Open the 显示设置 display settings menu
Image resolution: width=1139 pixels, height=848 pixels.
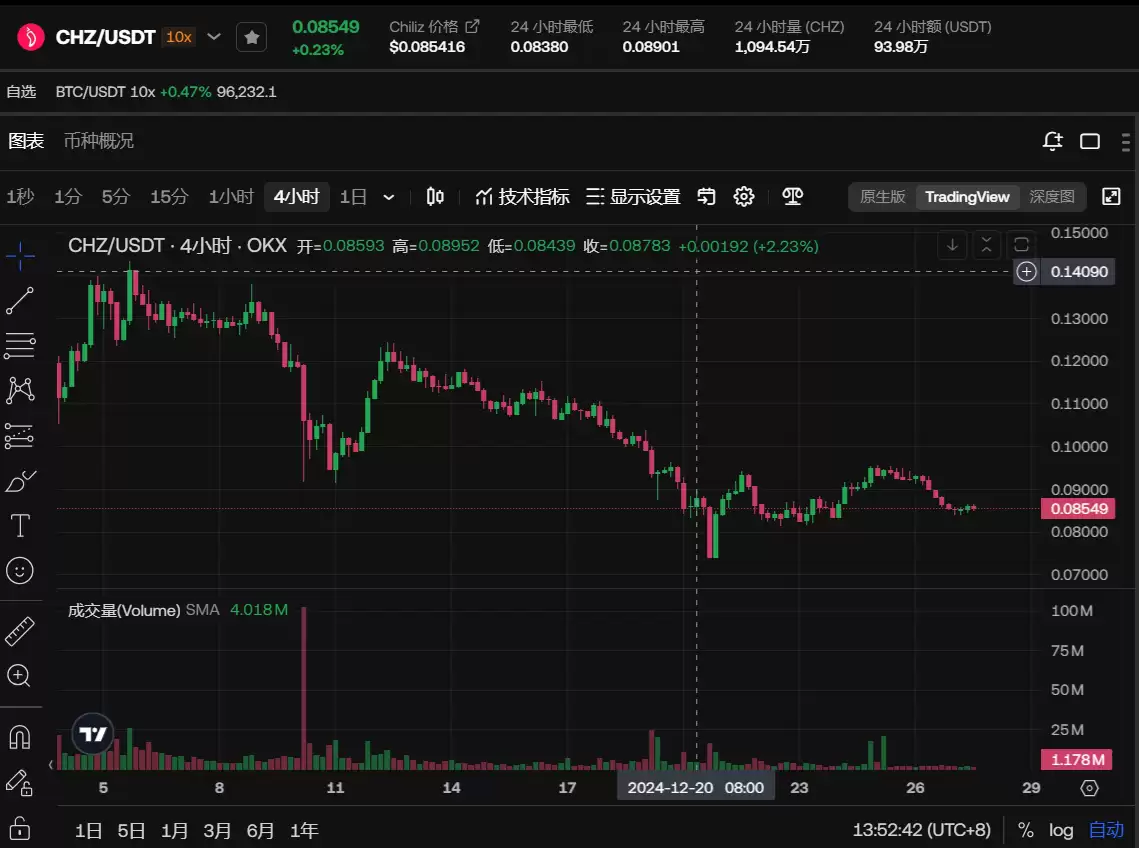click(x=633, y=197)
